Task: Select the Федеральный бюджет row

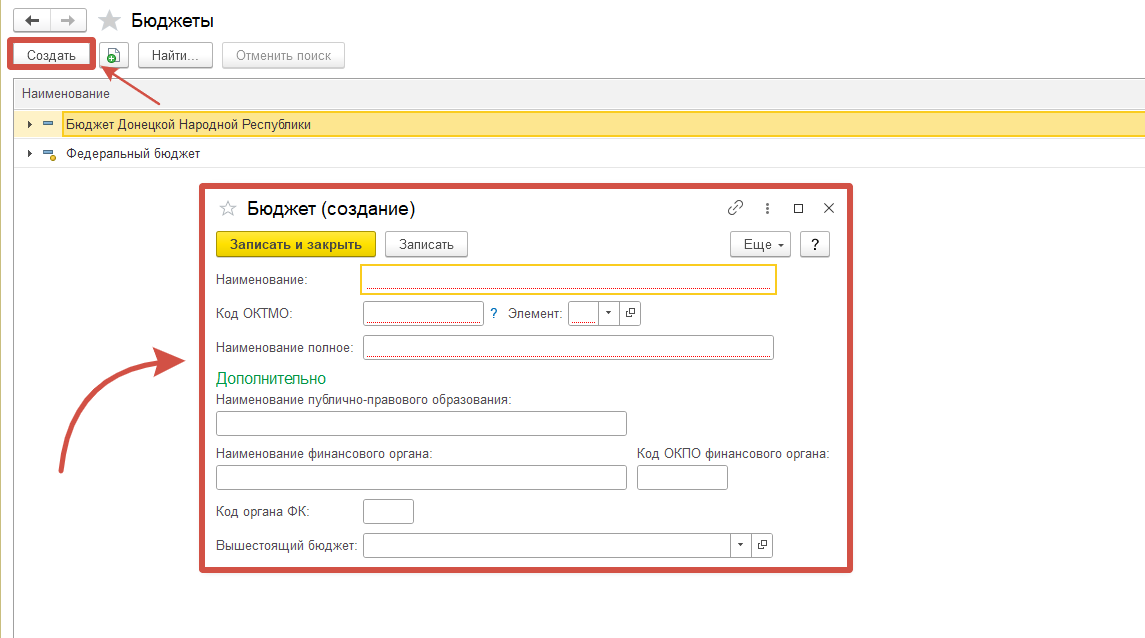Action: point(579,154)
